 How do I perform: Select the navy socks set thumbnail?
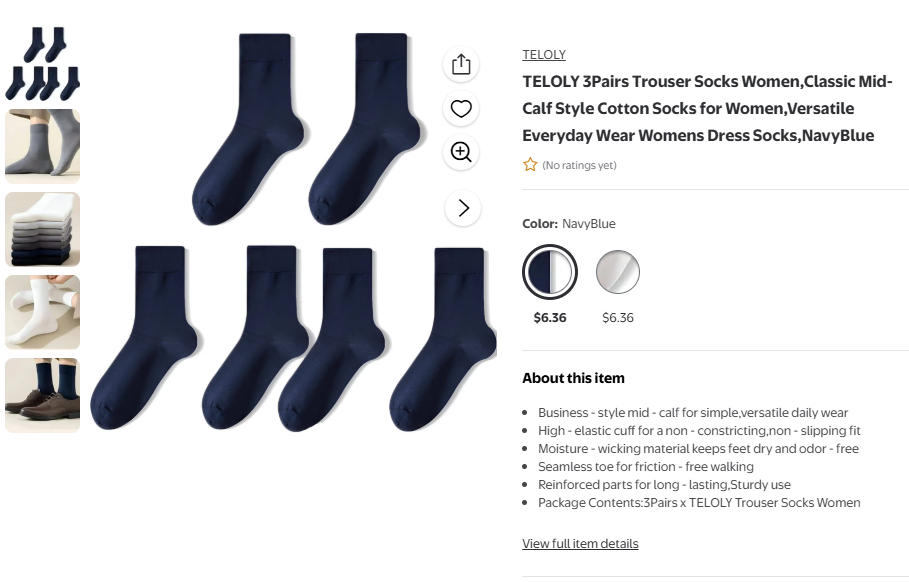pyautogui.click(x=42, y=64)
